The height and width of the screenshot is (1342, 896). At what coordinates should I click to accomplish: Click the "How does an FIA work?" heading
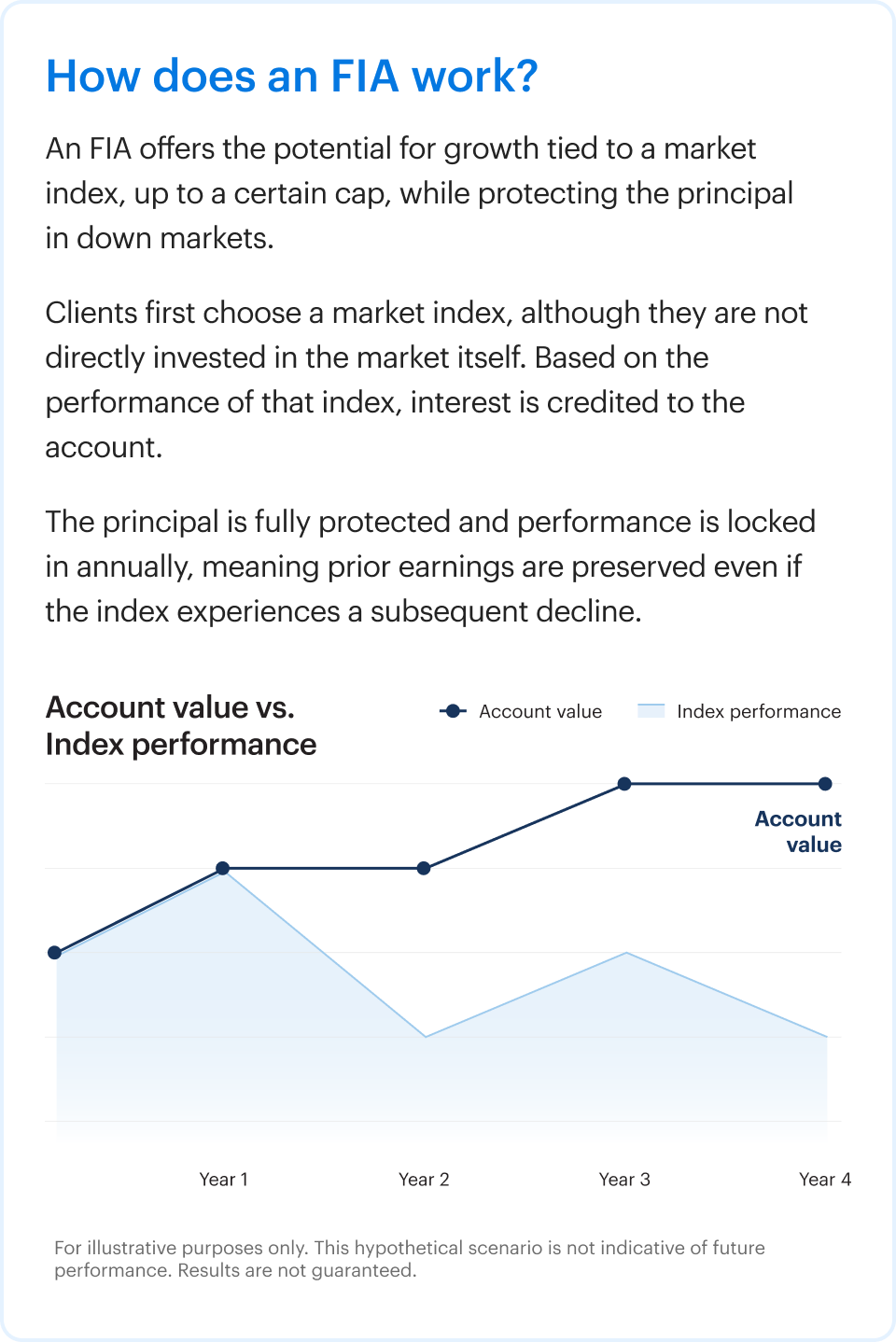[291, 77]
